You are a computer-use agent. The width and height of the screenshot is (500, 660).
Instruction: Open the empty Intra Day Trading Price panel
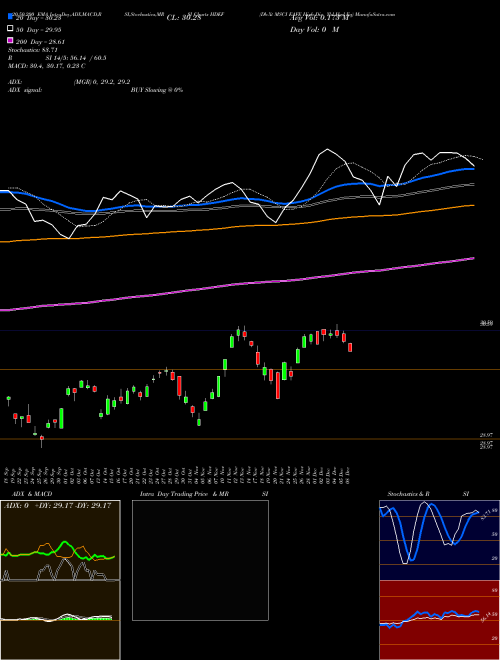click(x=200, y=560)
